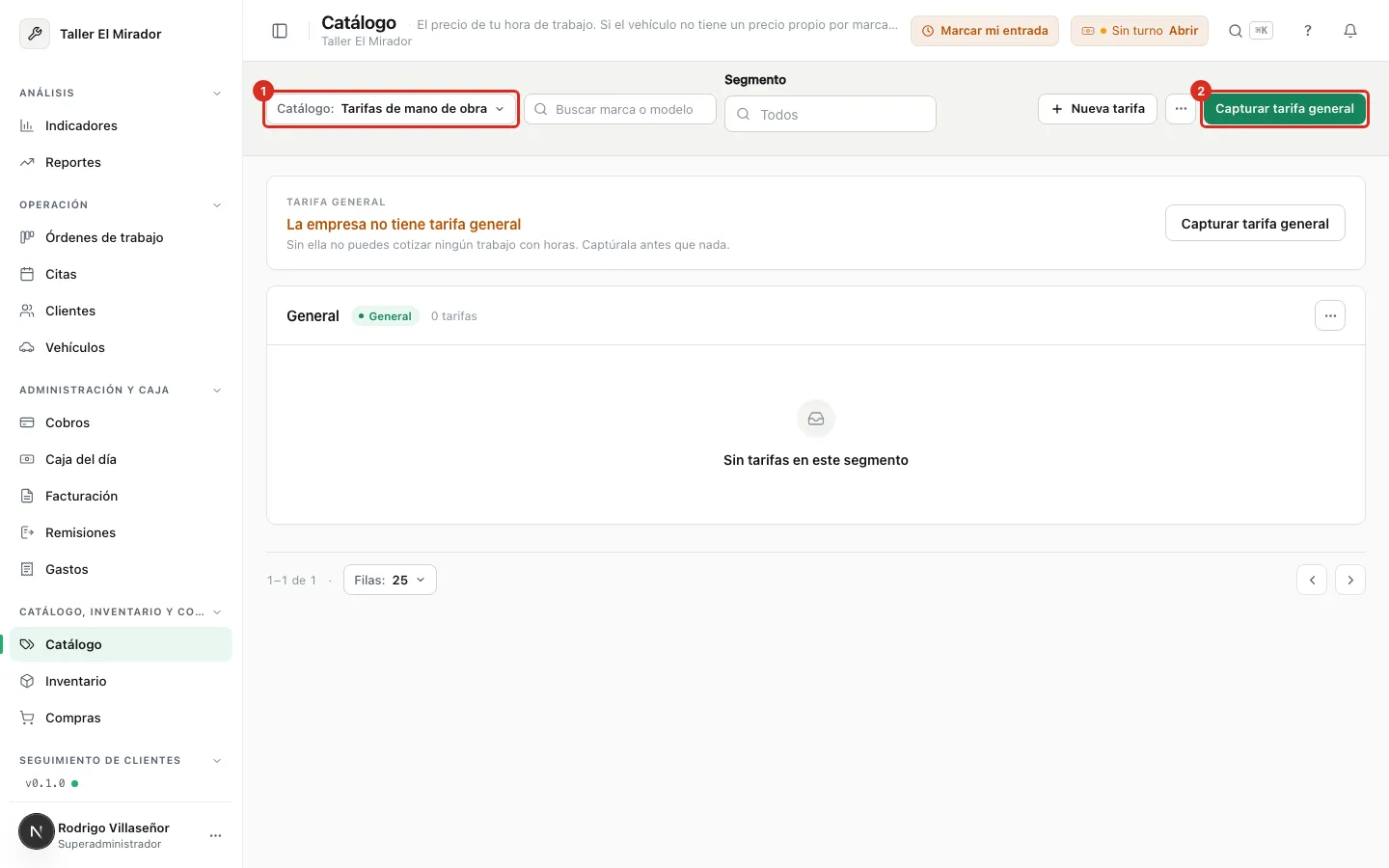Open the toolbar more options ellipsis
Image resolution: width=1389 pixels, height=868 pixels.
[x=1181, y=109]
